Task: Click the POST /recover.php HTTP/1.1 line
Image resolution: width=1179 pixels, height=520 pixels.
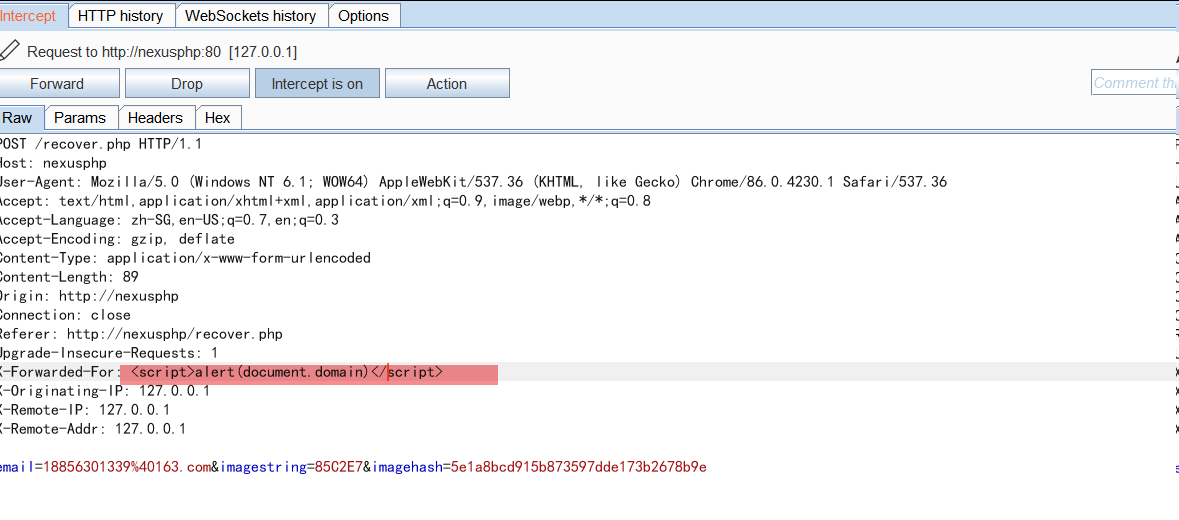Action: tap(99, 144)
